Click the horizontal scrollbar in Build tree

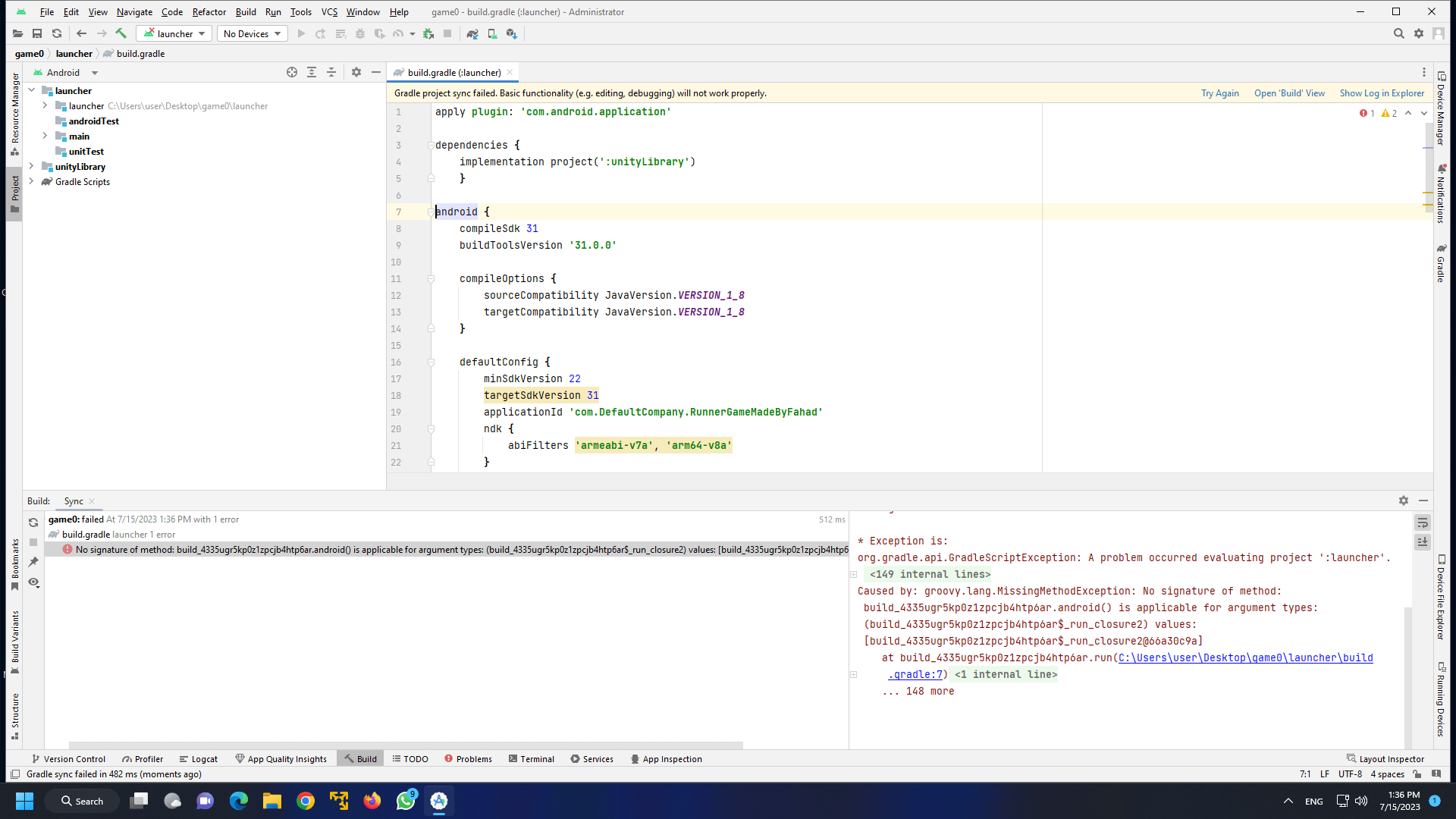pyautogui.click(x=406, y=745)
